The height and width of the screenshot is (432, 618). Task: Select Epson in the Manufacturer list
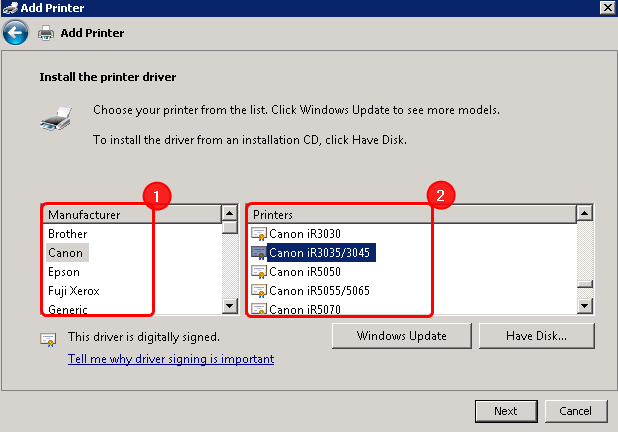click(64, 272)
